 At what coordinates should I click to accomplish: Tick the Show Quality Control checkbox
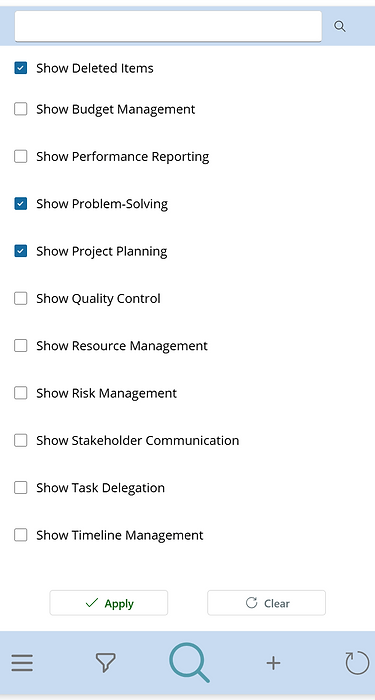[21, 298]
